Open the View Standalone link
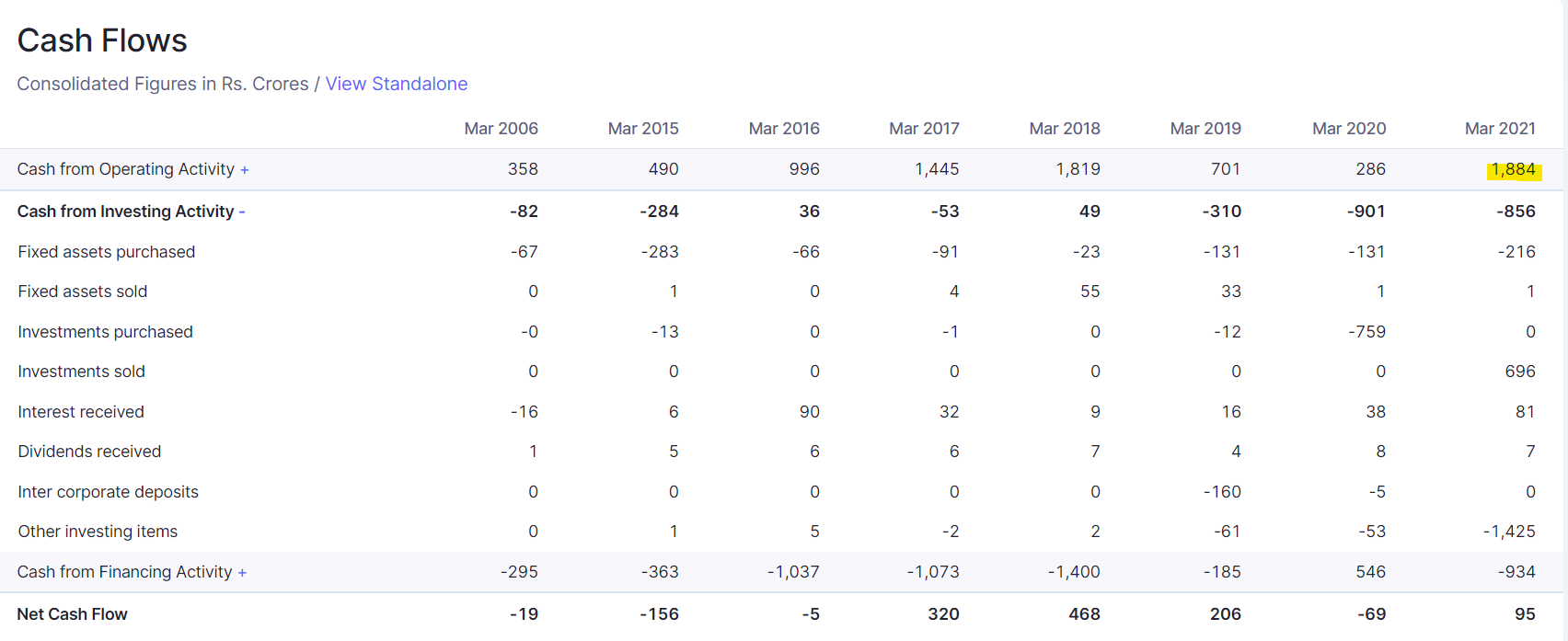 click(x=396, y=84)
